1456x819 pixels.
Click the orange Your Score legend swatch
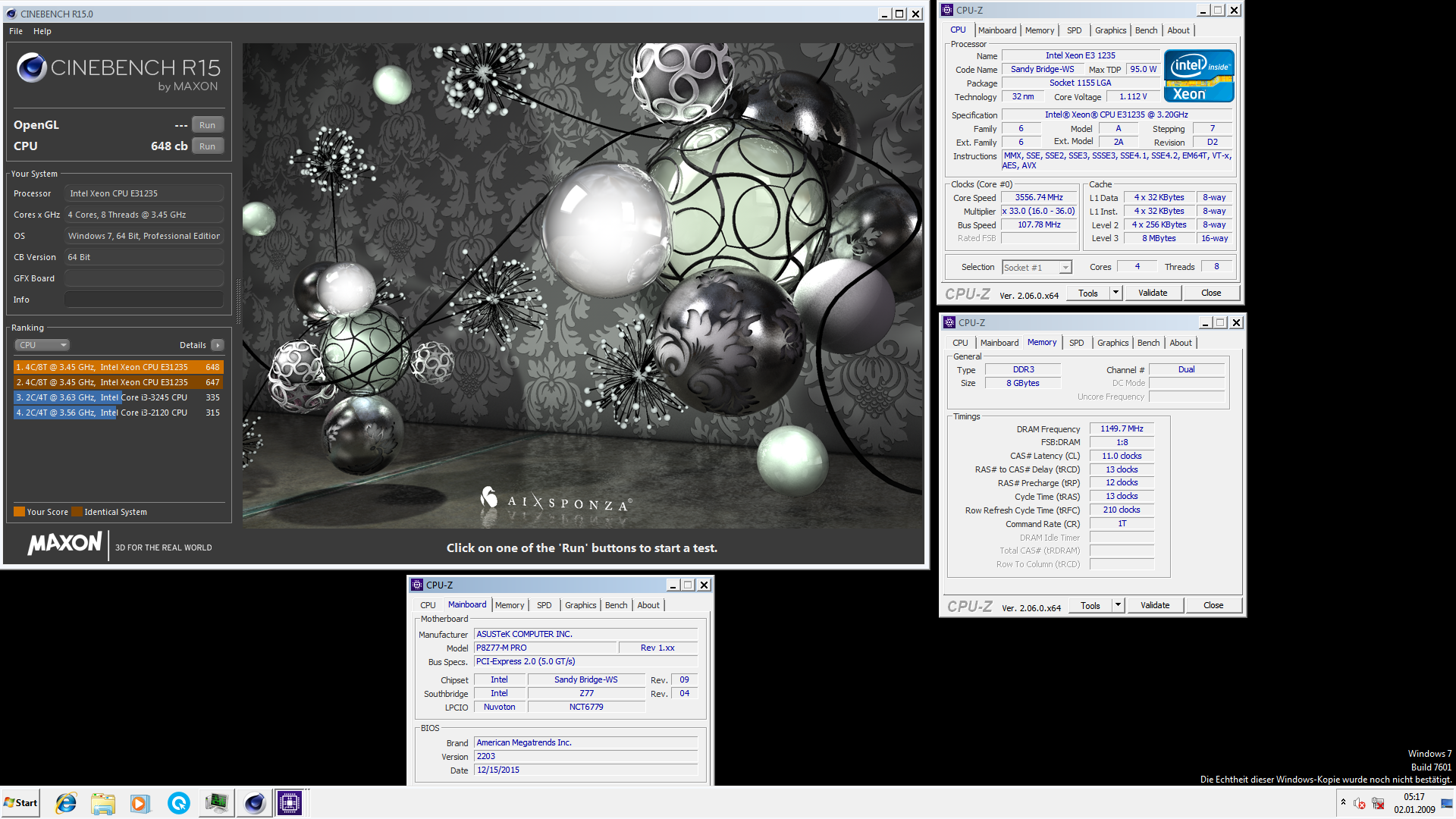coord(20,512)
